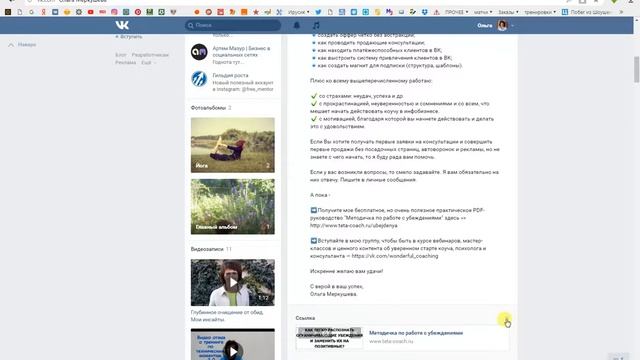The height and width of the screenshot is (360, 640).
Task: Show hidden bookmarks with the double-arrow
Action: (x=621, y=12)
